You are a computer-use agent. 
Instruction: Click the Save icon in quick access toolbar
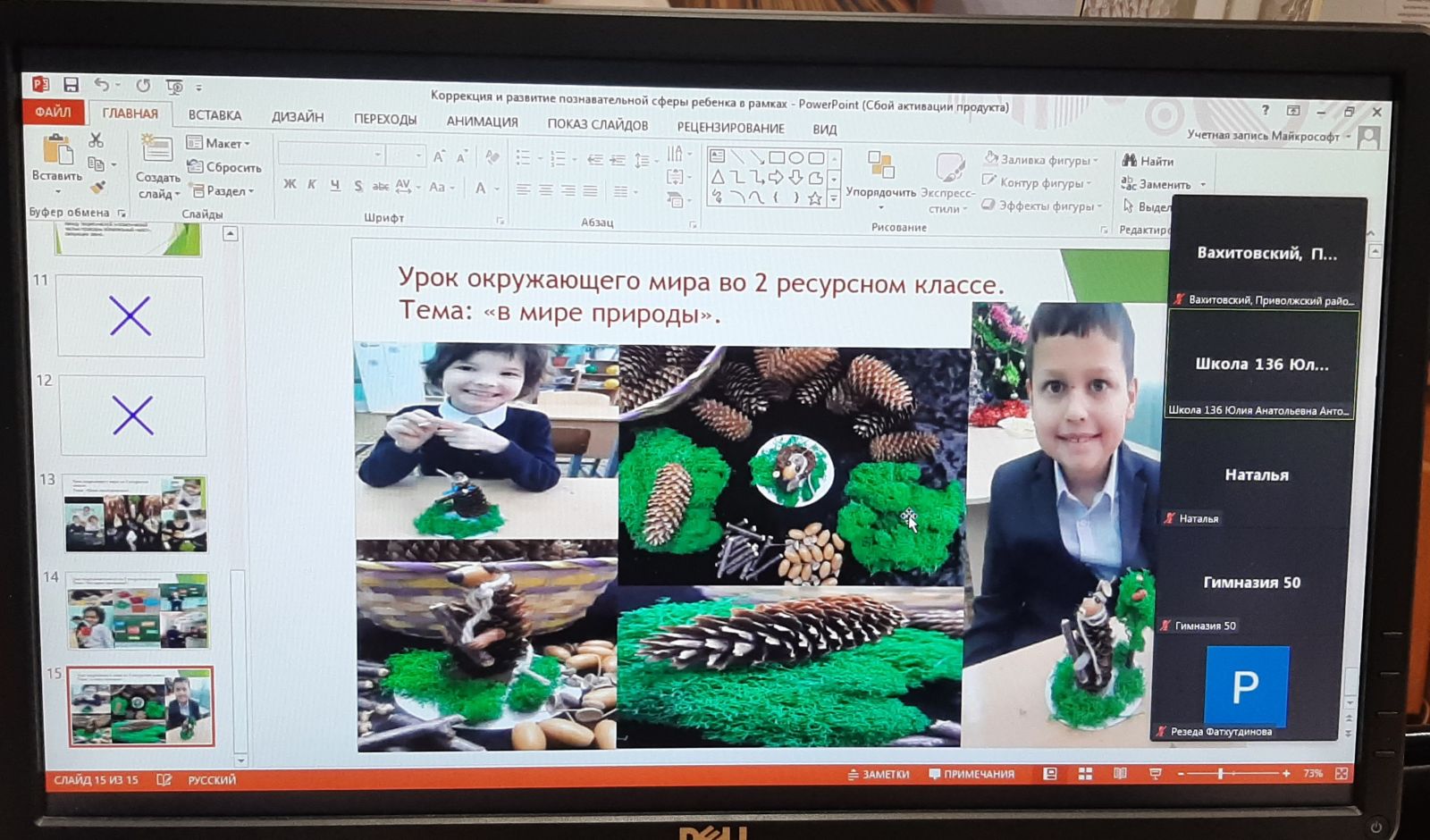71,85
